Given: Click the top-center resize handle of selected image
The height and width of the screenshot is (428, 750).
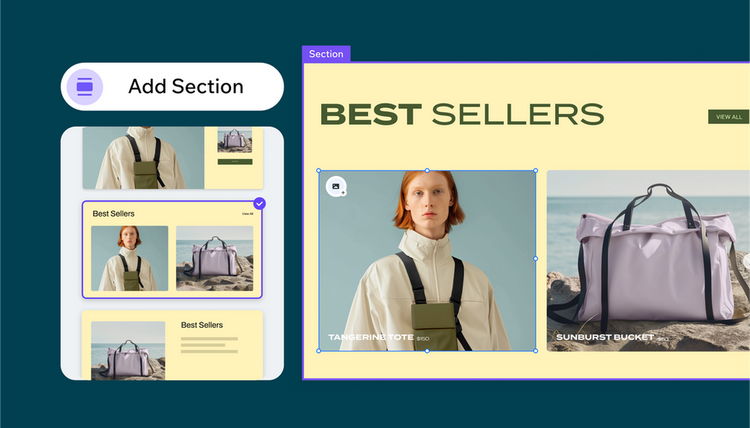Looking at the screenshot, I should (x=428, y=170).
